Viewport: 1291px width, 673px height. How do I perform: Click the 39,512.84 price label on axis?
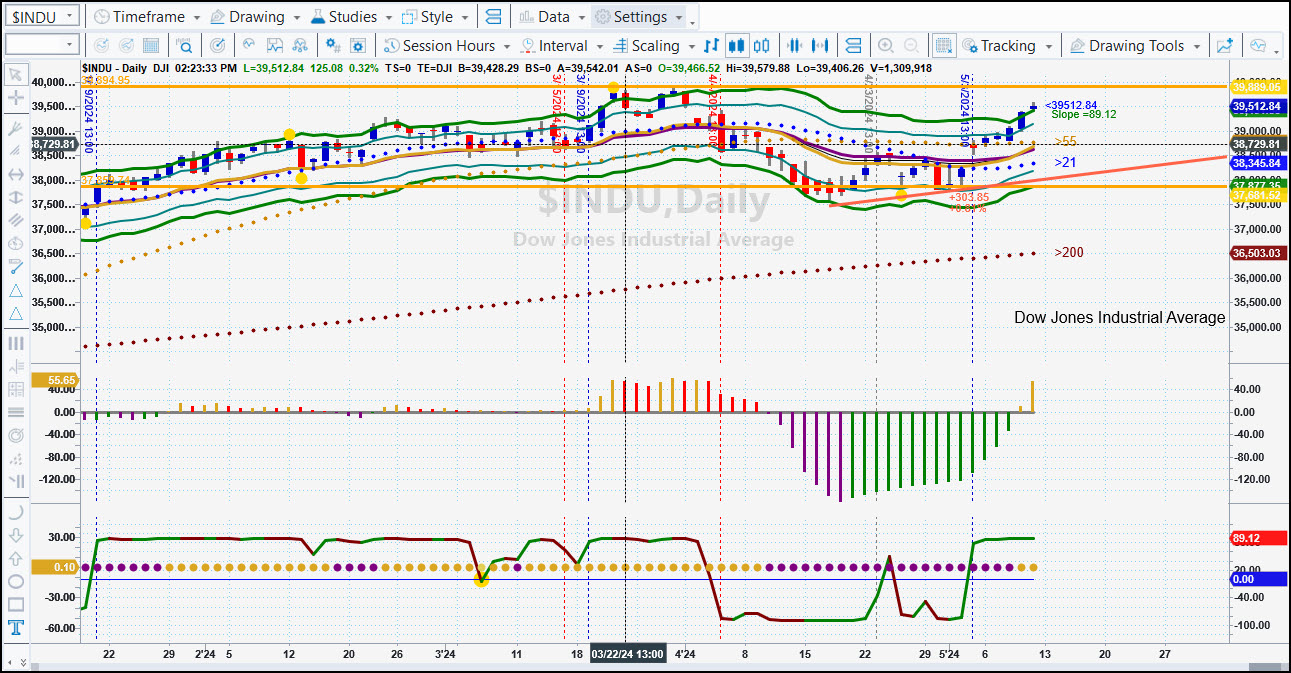pos(1257,106)
